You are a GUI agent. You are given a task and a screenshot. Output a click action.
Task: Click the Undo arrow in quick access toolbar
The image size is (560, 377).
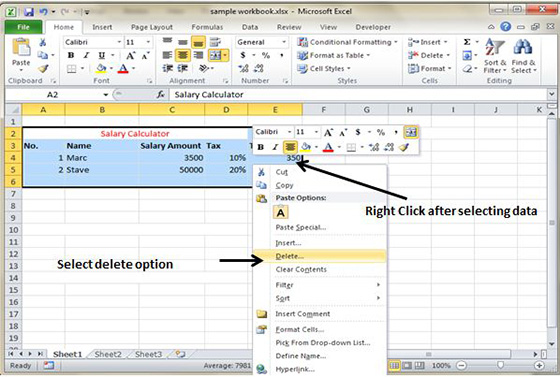43,12
